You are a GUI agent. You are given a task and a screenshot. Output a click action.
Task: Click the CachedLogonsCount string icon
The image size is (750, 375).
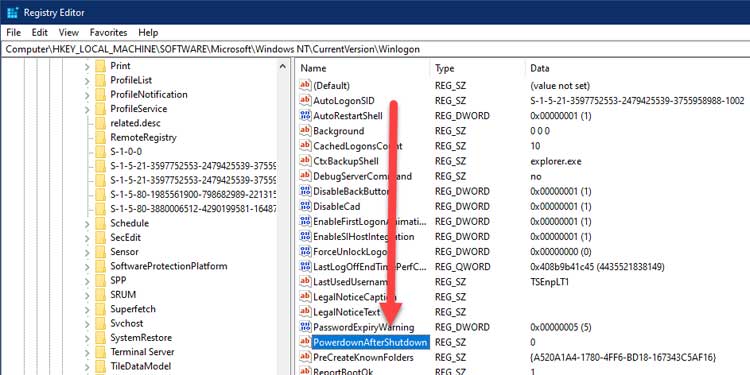(x=305, y=146)
